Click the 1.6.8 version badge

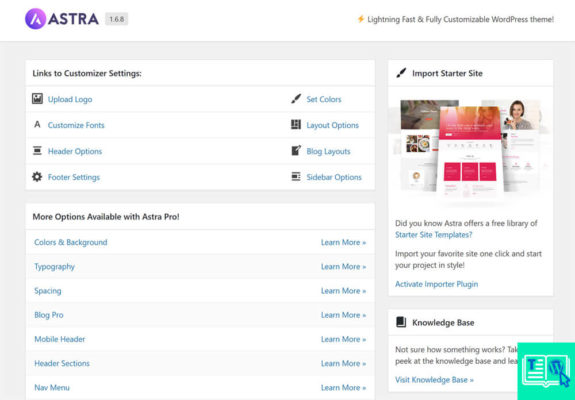[117, 19]
